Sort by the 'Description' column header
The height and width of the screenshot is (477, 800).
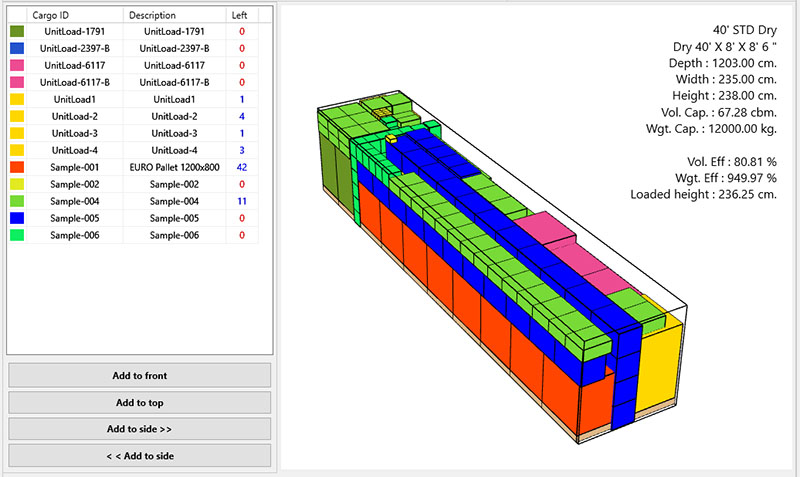[x=174, y=15]
